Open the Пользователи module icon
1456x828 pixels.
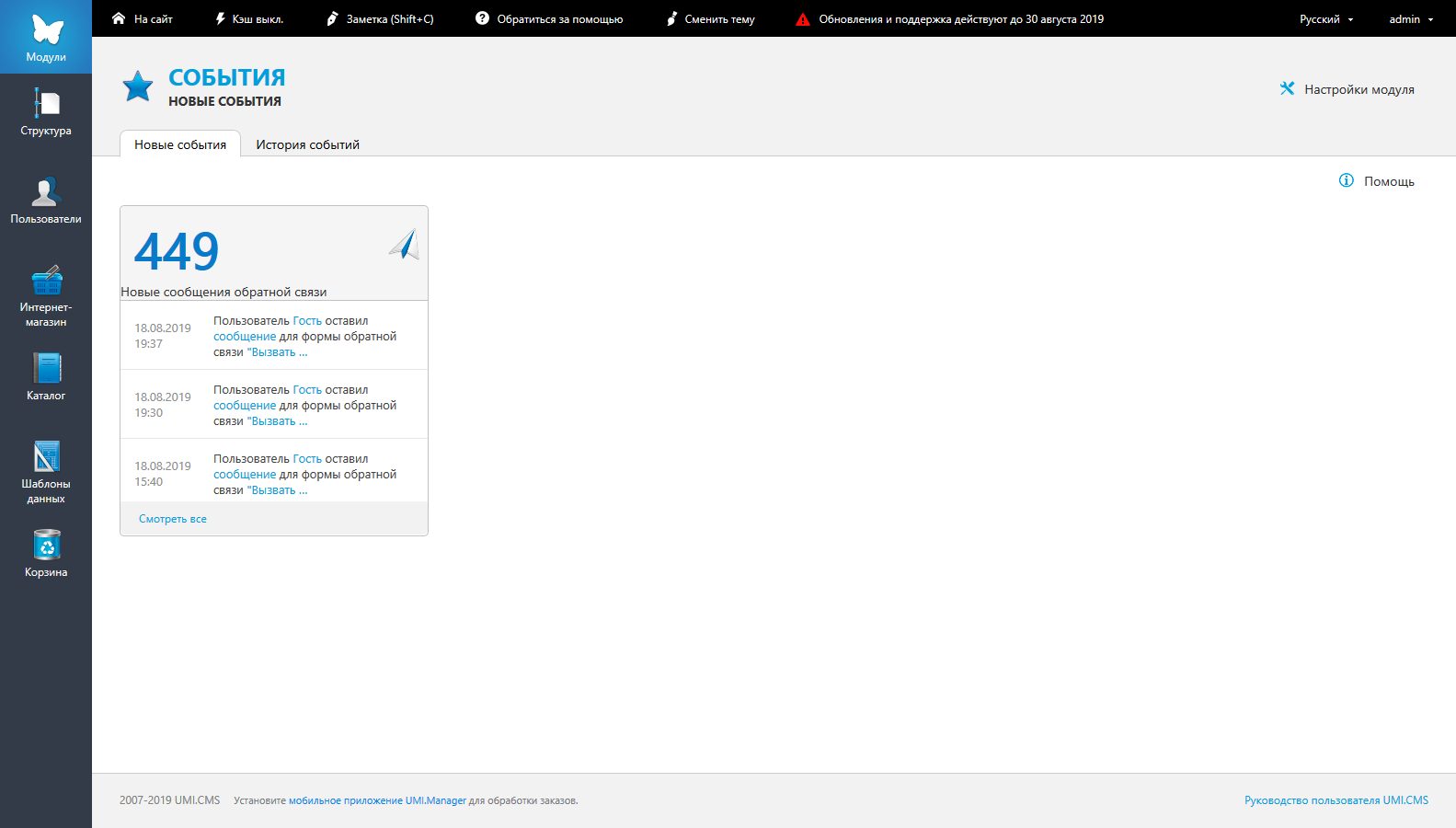click(x=46, y=192)
